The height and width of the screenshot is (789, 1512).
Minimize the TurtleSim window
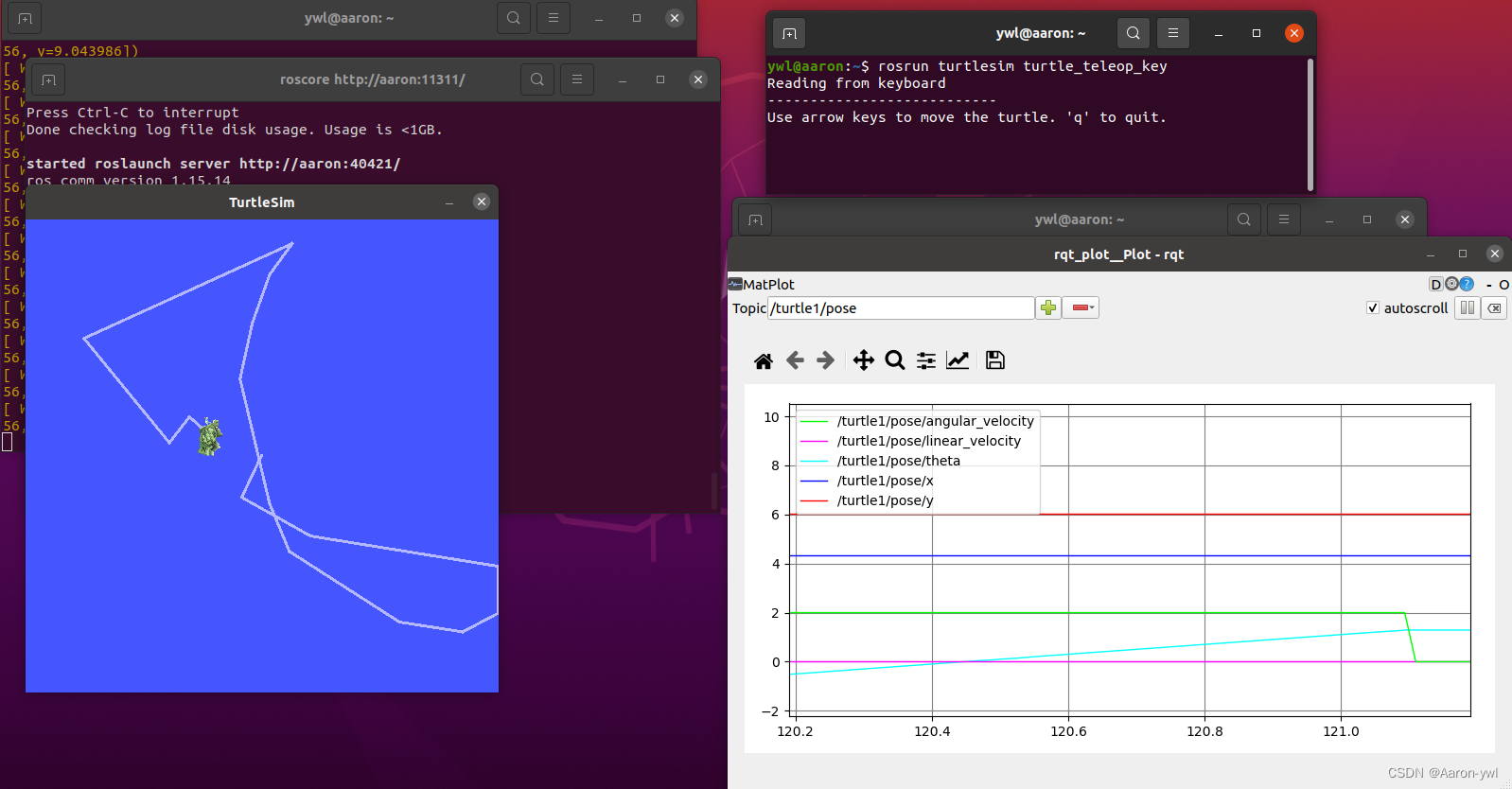tap(449, 202)
